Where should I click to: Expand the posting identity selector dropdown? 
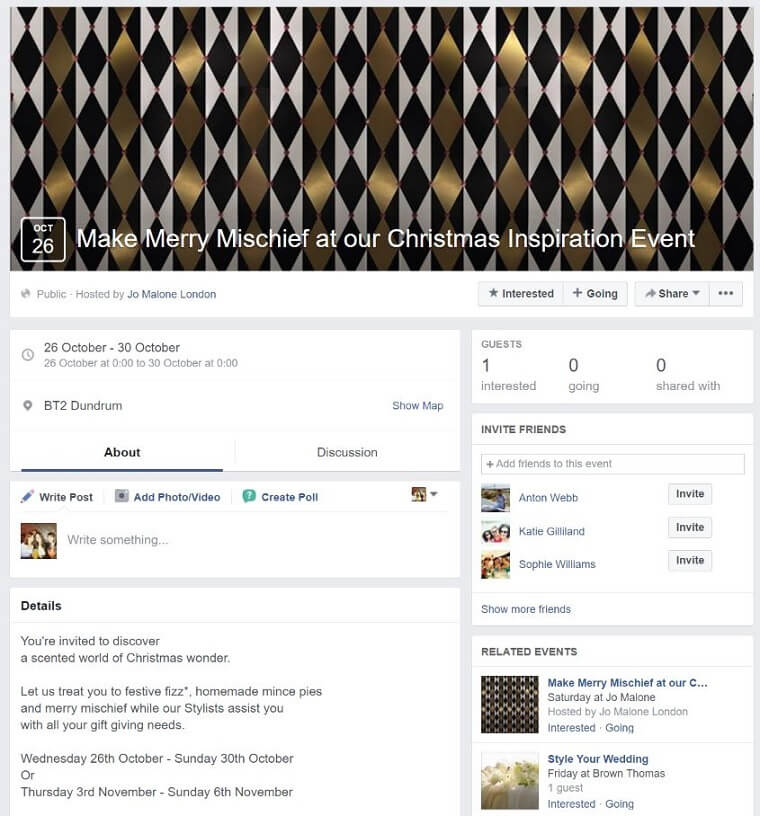tap(424, 494)
